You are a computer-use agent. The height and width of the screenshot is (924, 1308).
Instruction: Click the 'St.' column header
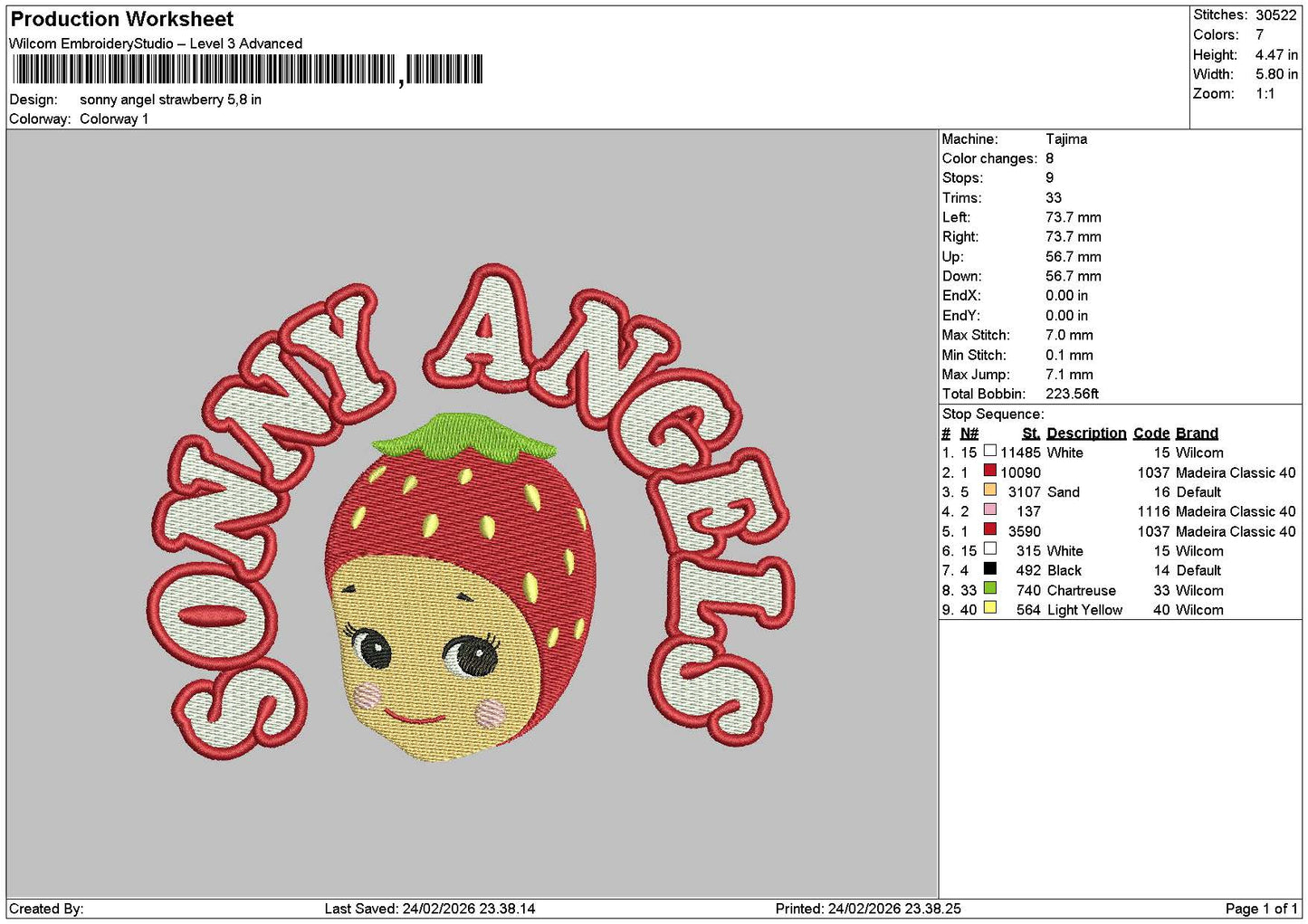click(x=1031, y=433)
